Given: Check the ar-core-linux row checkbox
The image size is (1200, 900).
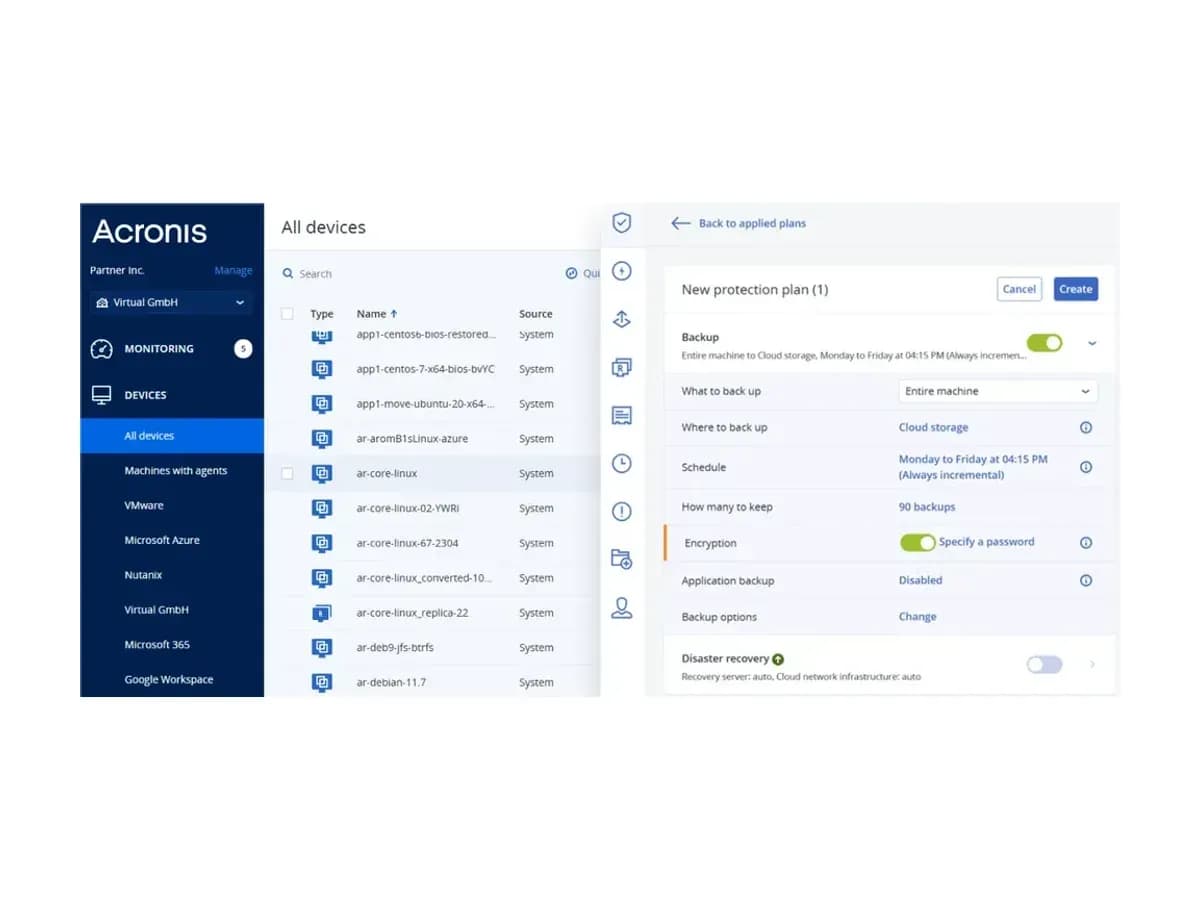Looking at the screenshot, I should click(x=288, y=474).
